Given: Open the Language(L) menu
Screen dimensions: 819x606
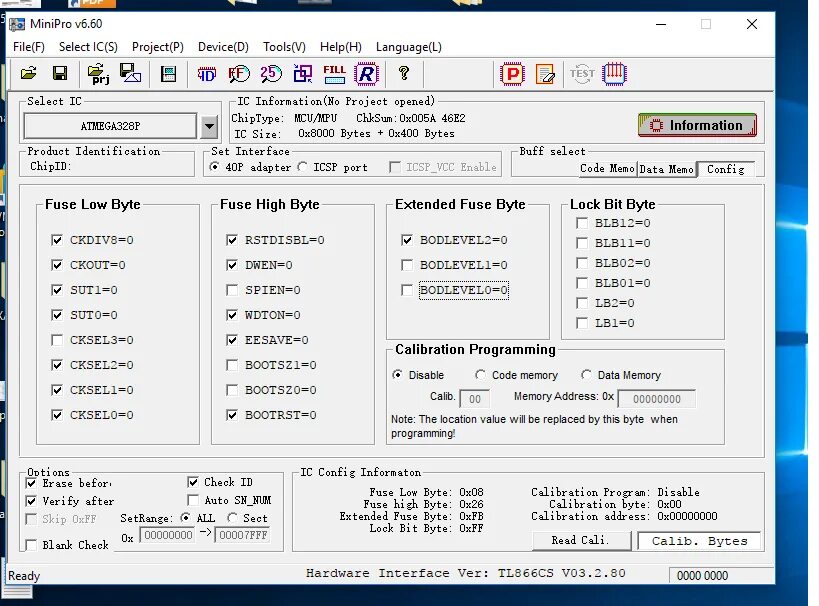Looking at the screenshot, I should pos(408,47).
